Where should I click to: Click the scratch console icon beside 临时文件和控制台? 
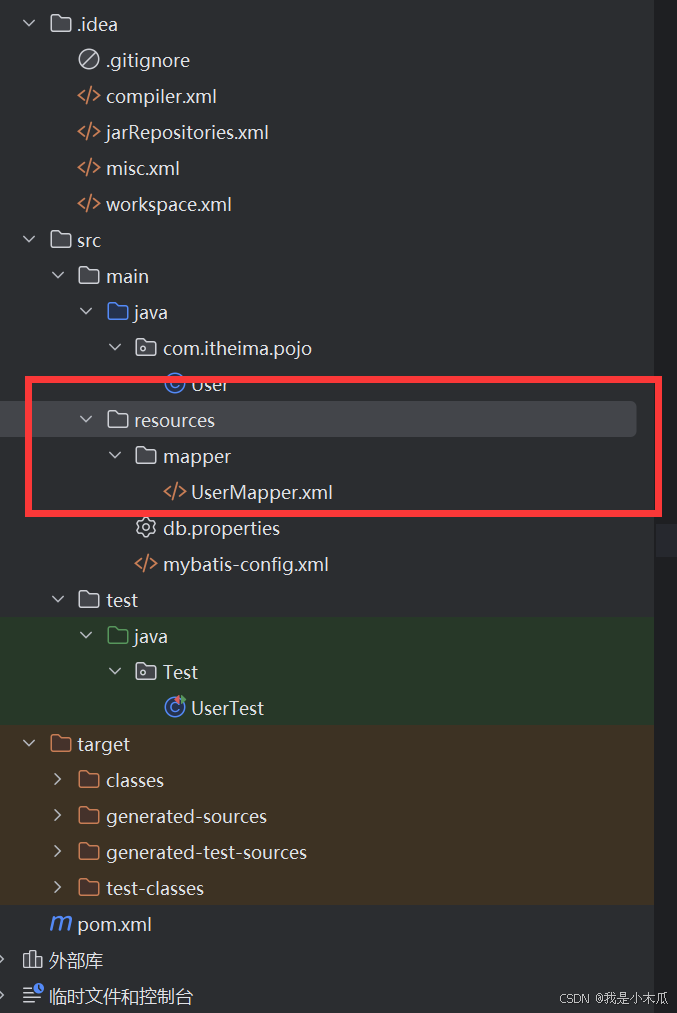[33, 995]
